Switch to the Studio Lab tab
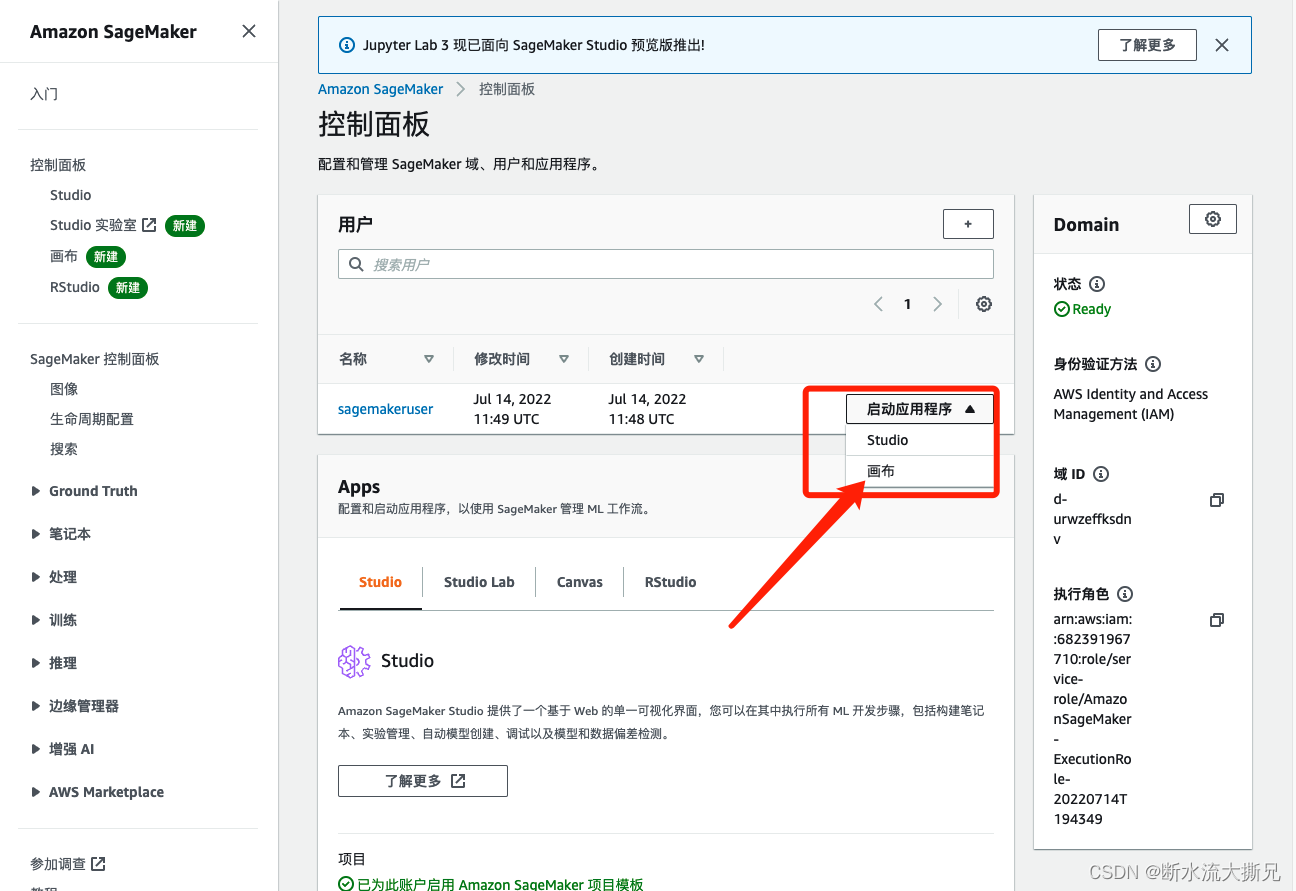The image size is (1296, 891). (479, 582)
